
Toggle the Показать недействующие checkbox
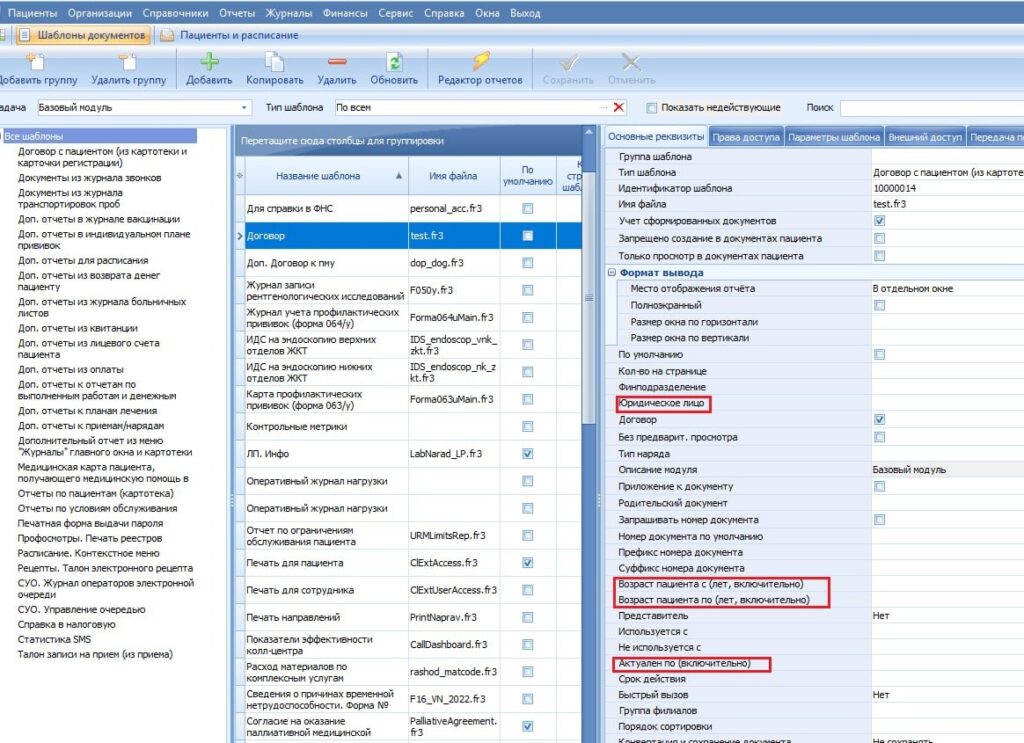point(651,108)
